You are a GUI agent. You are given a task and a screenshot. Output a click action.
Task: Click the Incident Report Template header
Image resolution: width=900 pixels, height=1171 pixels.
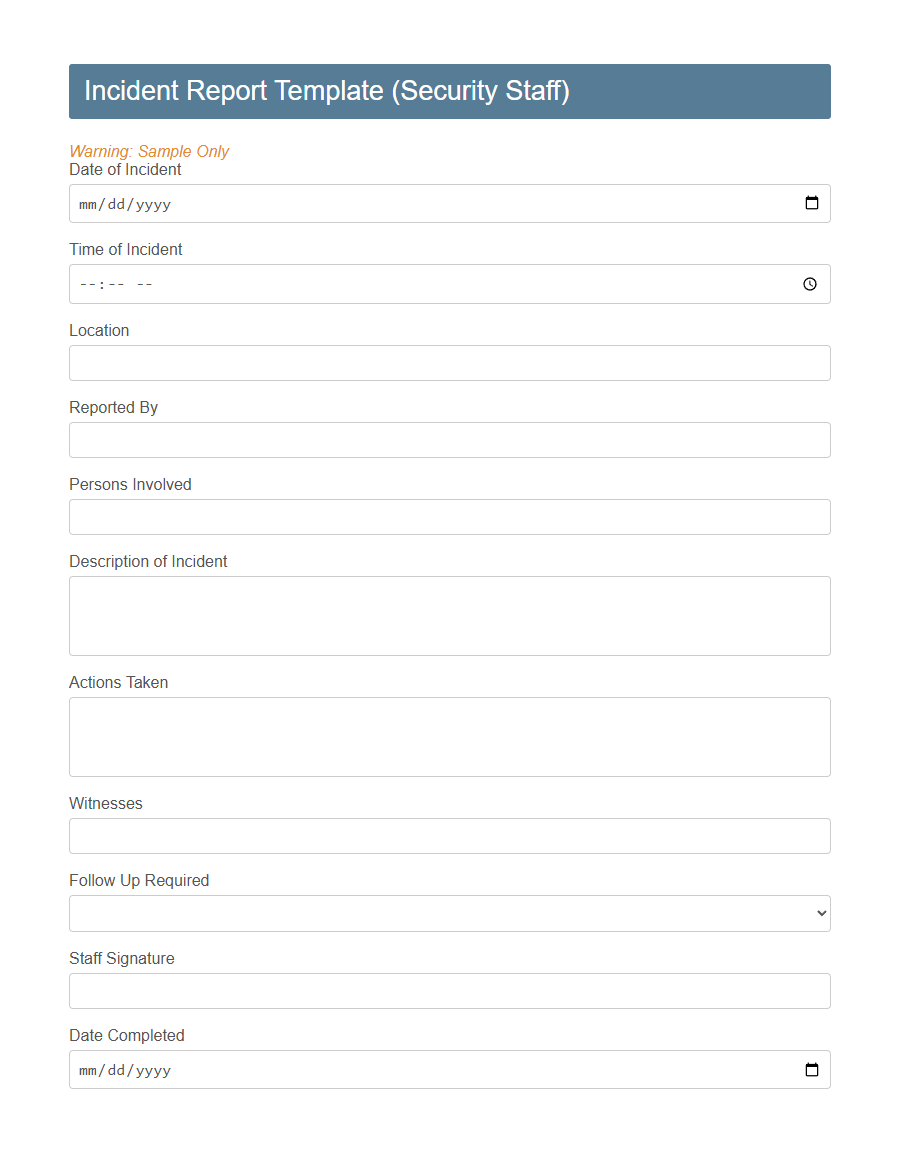tap(327, 91)
